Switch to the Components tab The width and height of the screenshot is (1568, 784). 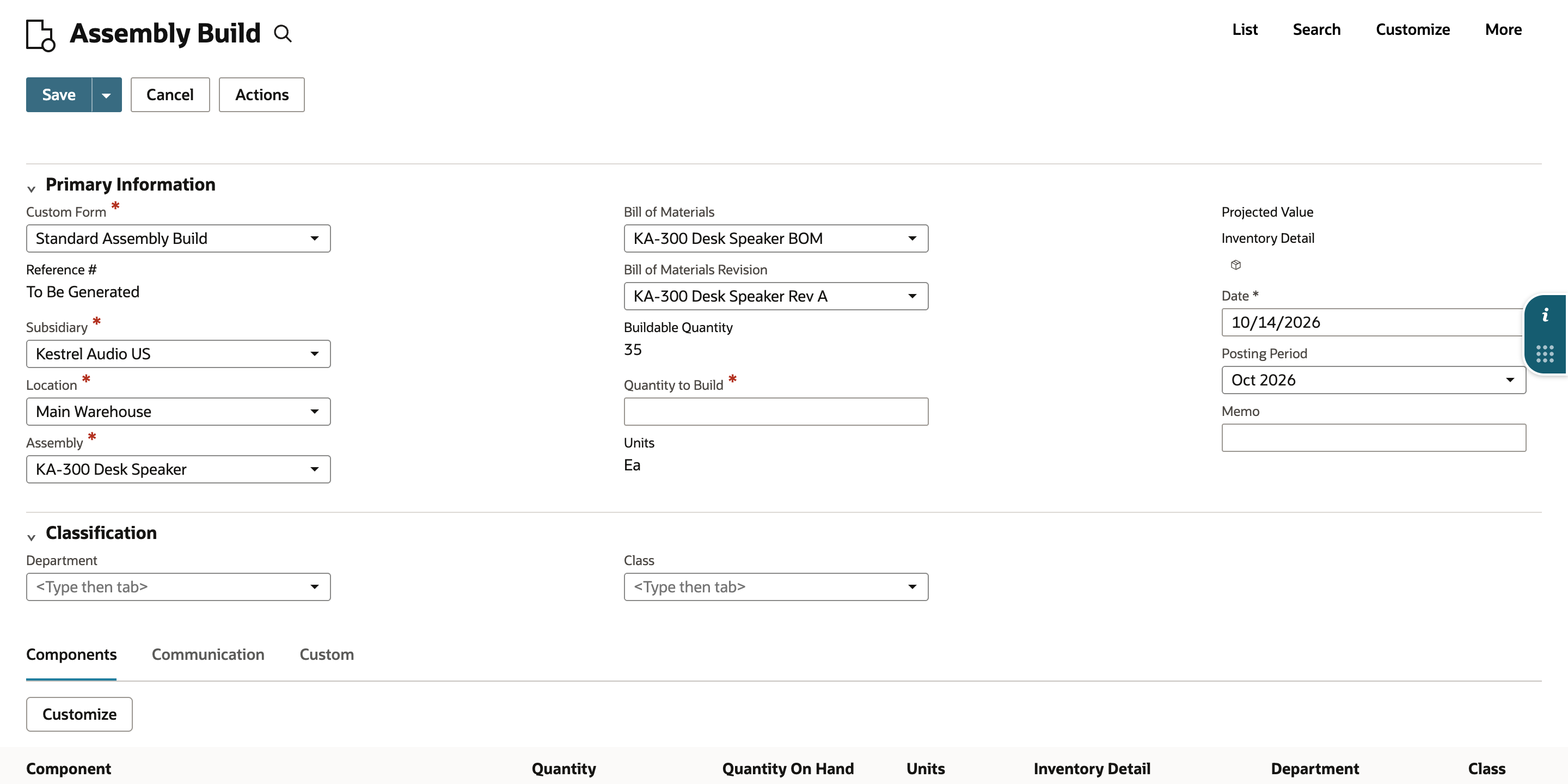(71, 654)
